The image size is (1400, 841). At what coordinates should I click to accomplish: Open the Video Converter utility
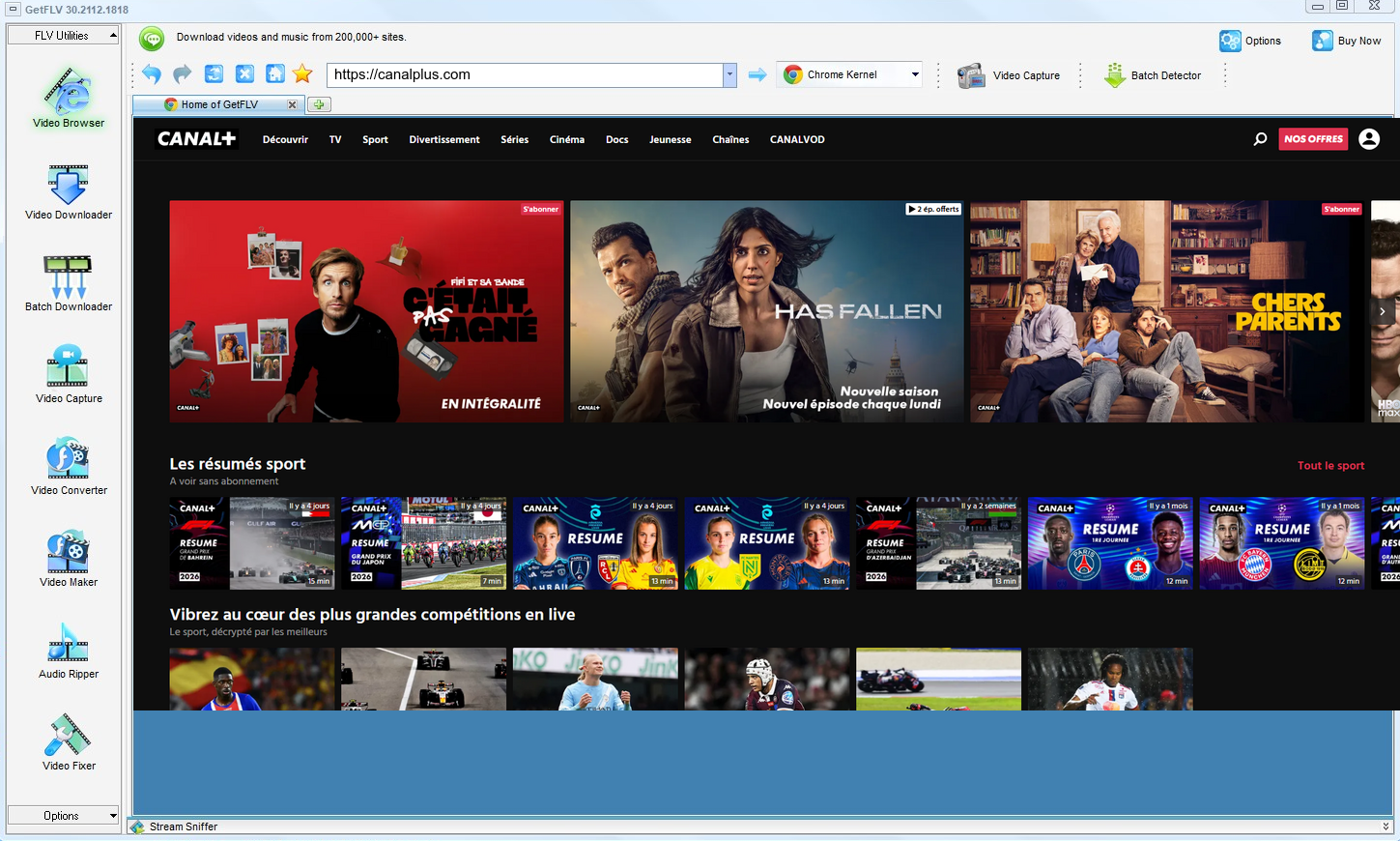point(69,467)
